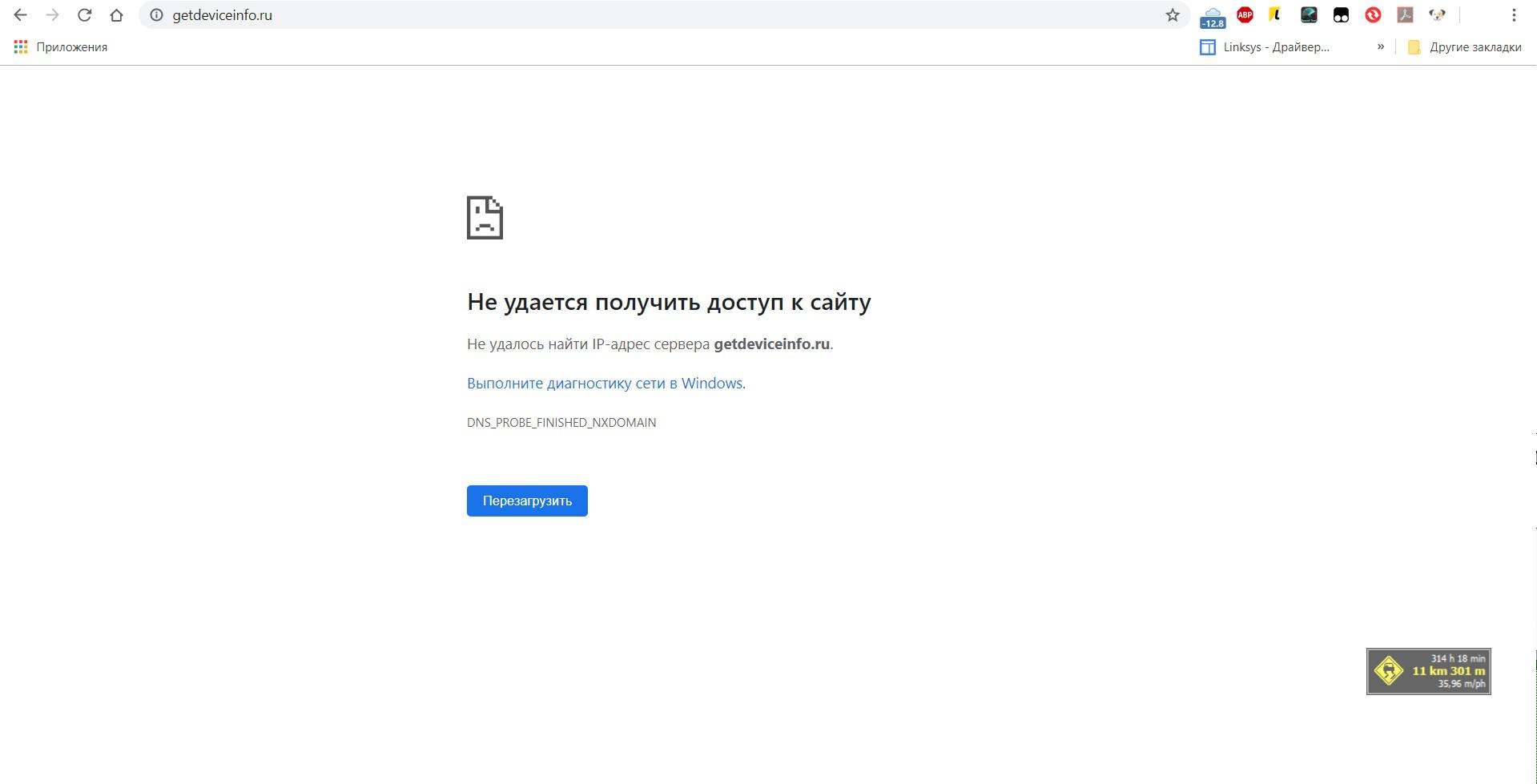
Task: Open the red circular arrows extension
Action: coord(1373,14)
